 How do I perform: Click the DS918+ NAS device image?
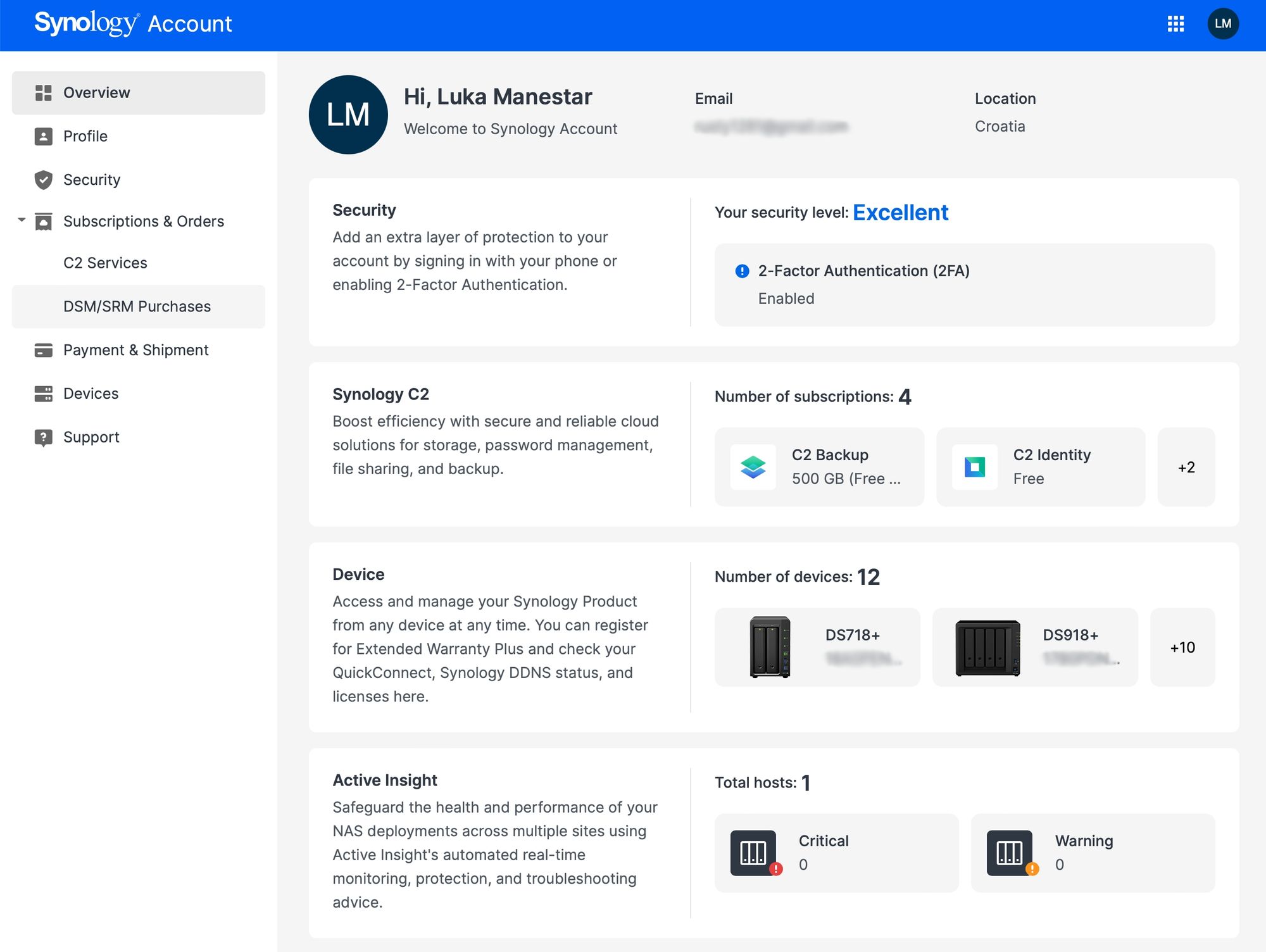pyautogui.click(x=987, y=648)
